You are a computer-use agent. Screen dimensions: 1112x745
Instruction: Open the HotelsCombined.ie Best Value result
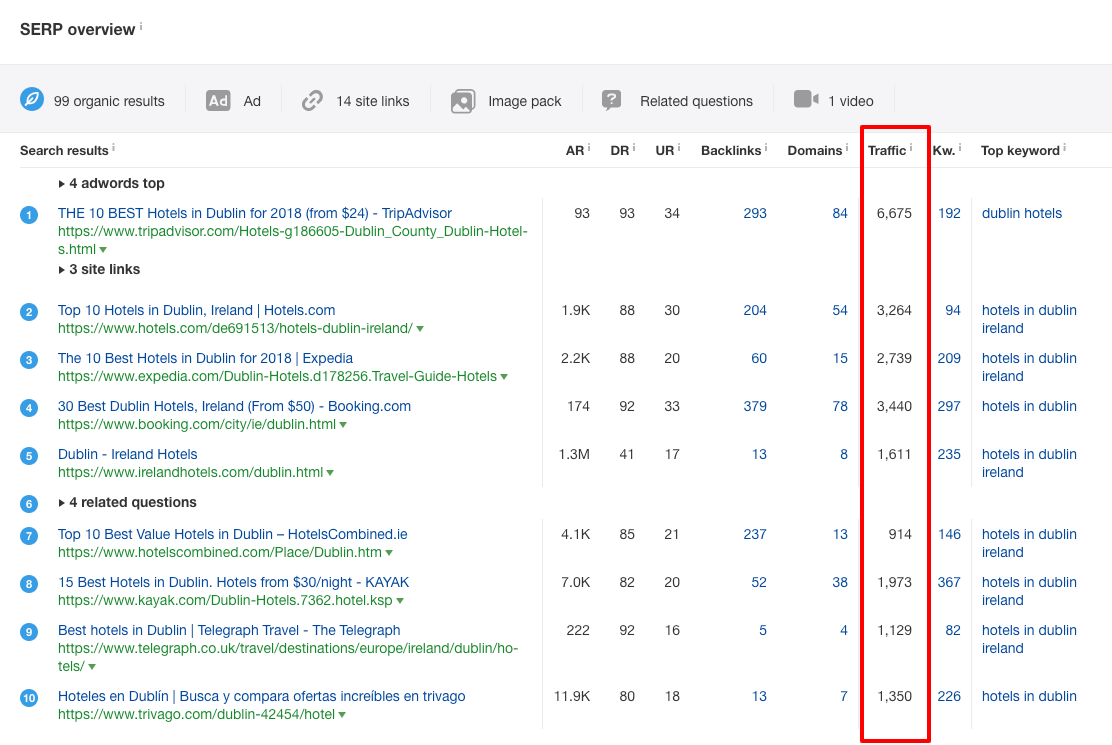233,534
